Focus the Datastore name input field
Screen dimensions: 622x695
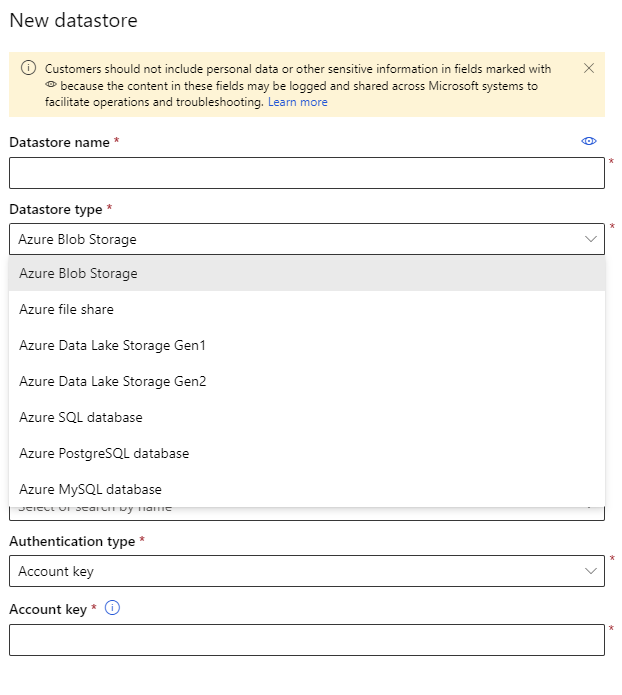point(307,173)
